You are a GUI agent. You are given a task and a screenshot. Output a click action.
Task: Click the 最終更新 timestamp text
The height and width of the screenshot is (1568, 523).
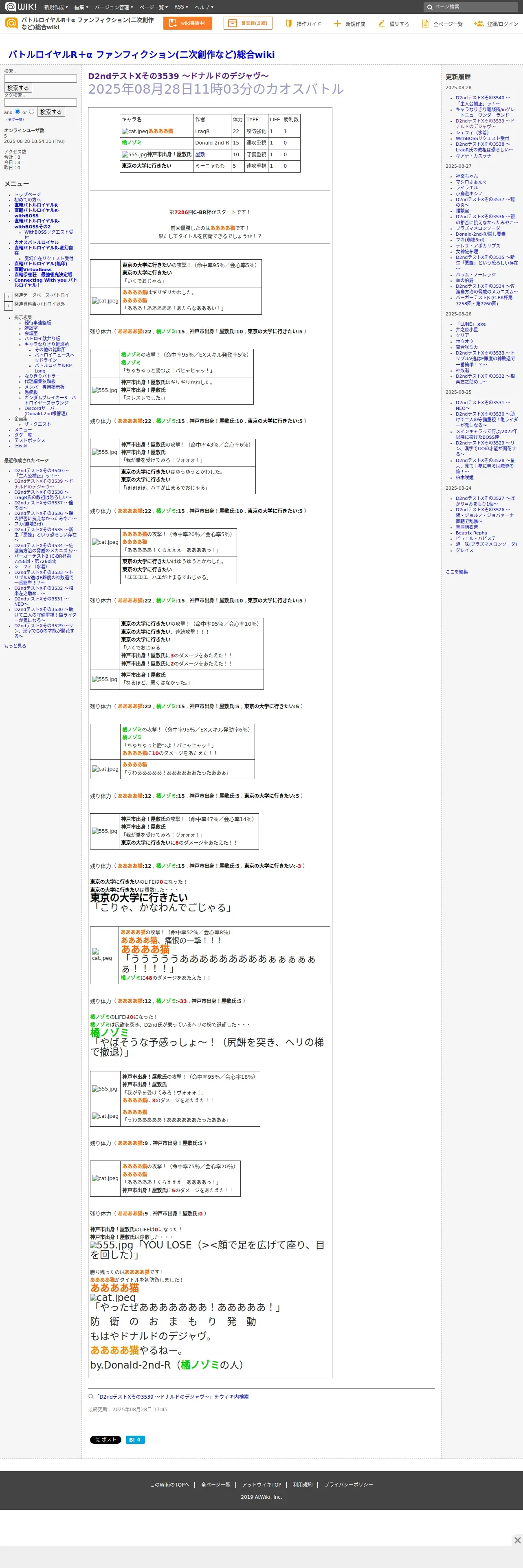click(x=127, y=1409)
